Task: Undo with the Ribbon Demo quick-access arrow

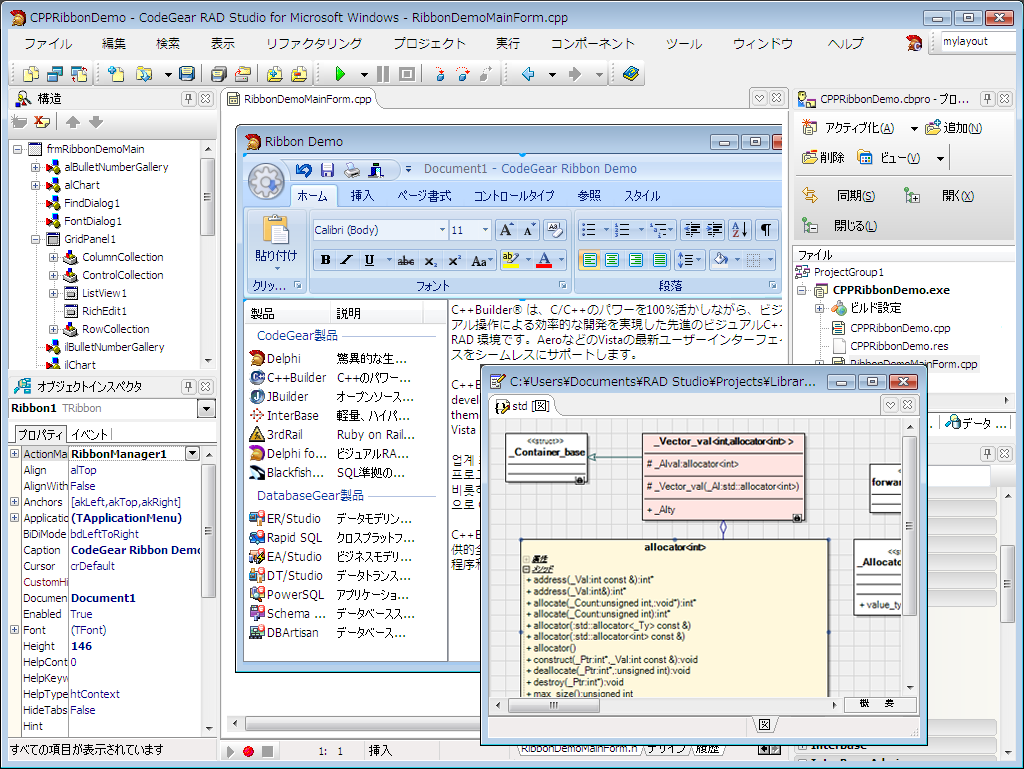Action: (304, 170)
